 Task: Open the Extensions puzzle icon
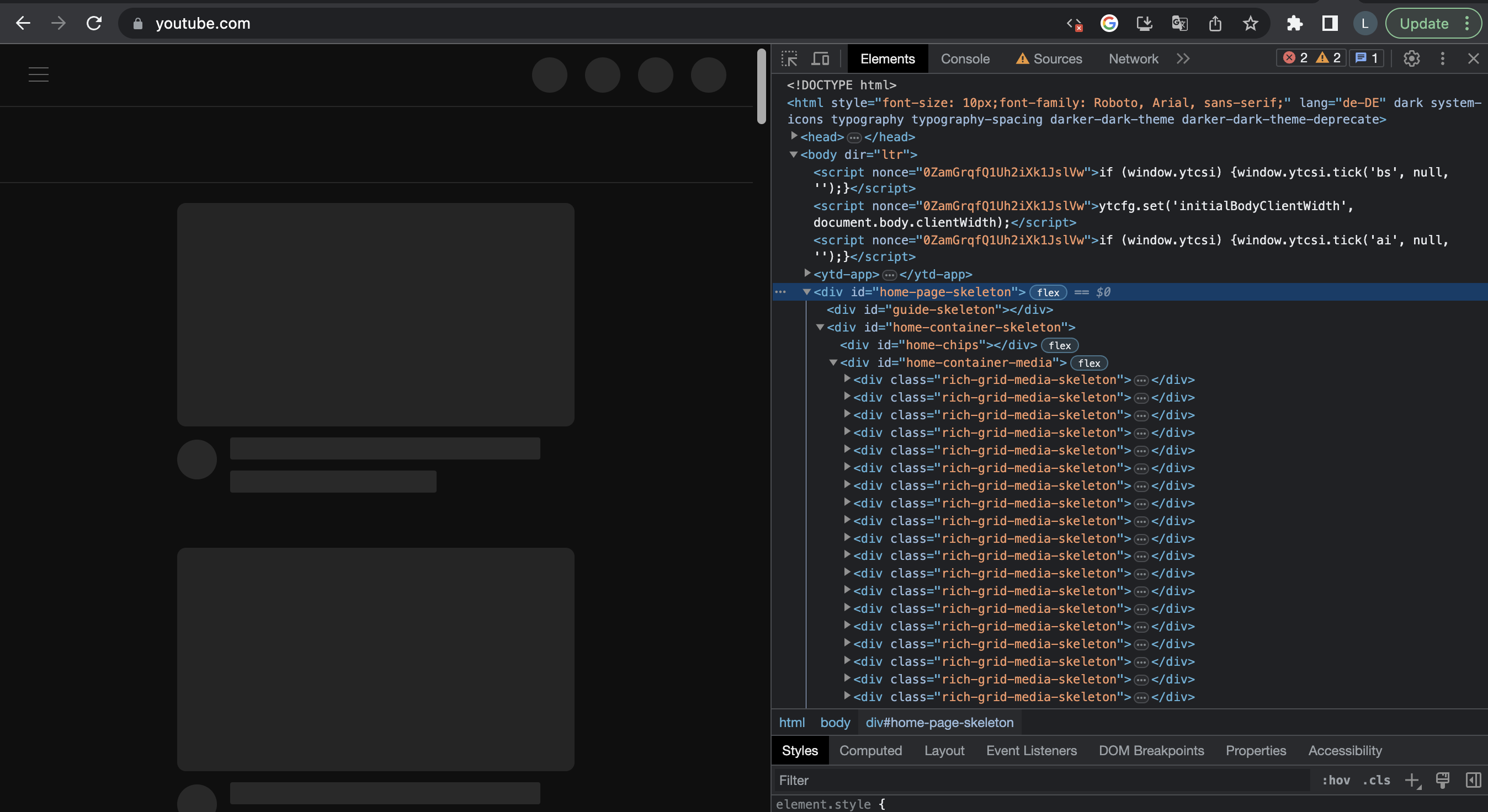(1295, 23)
